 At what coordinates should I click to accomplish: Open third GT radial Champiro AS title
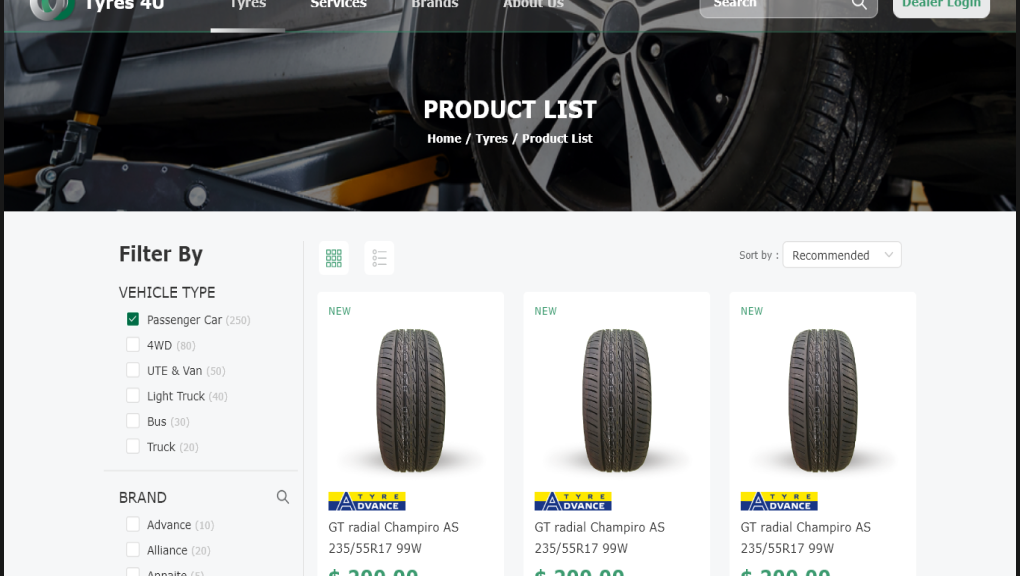pyautogui.click(x=805, y=538)
